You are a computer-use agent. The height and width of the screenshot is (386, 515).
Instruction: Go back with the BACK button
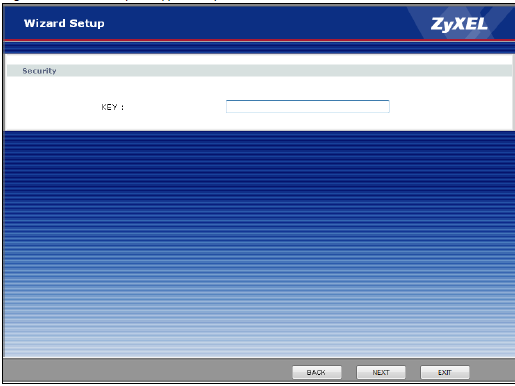click(x=317, y=372)
